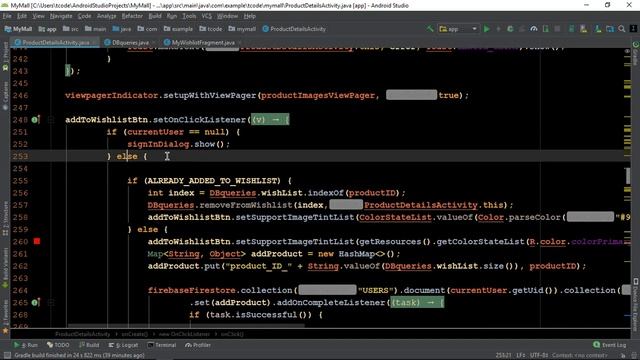Viewport: 640px width, 360px height.
Task: Open the Run menu
Action: click(x=172, y=16)
